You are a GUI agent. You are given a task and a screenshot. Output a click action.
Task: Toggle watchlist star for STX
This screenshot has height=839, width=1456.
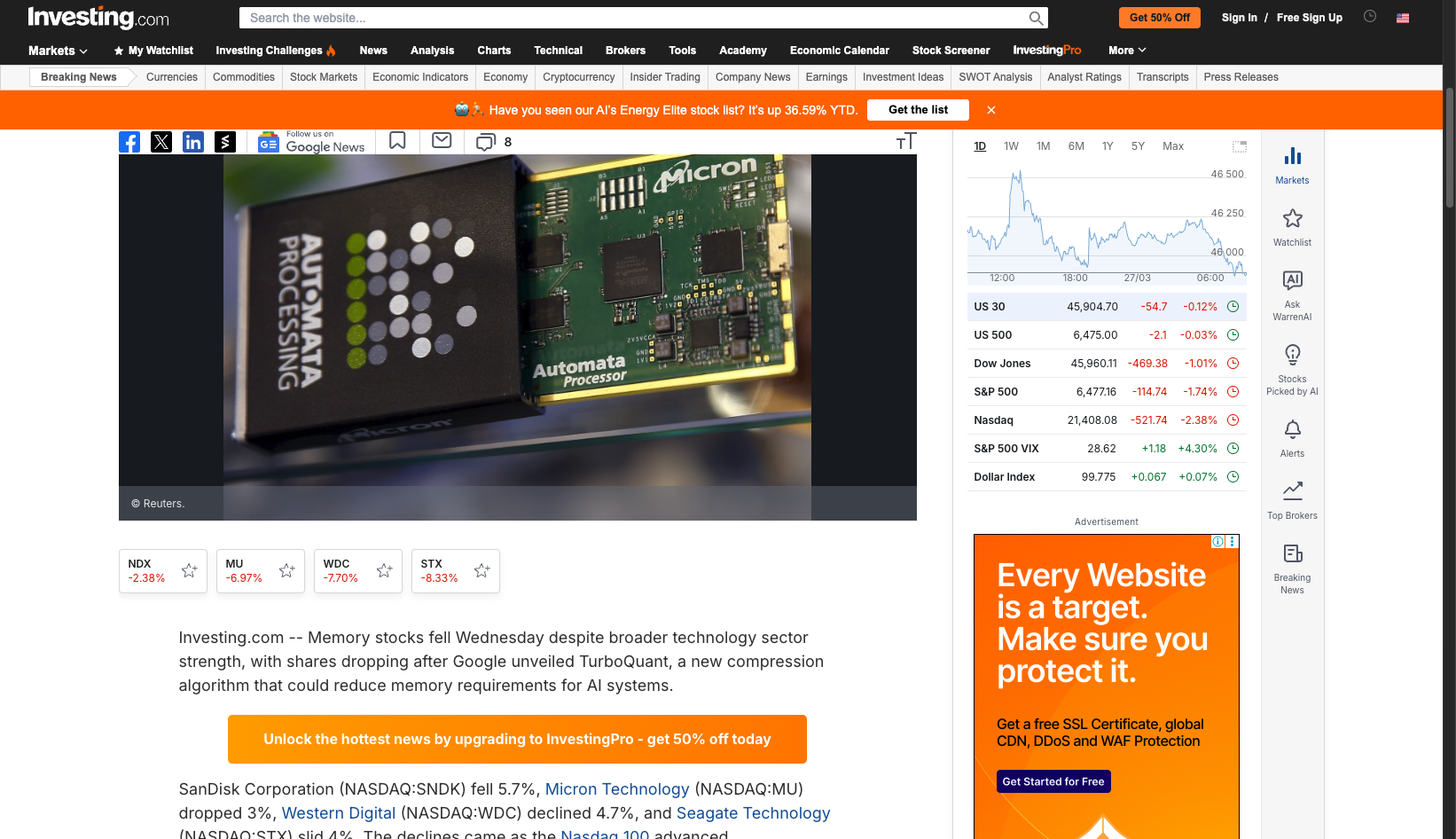(x=481, y=571)
